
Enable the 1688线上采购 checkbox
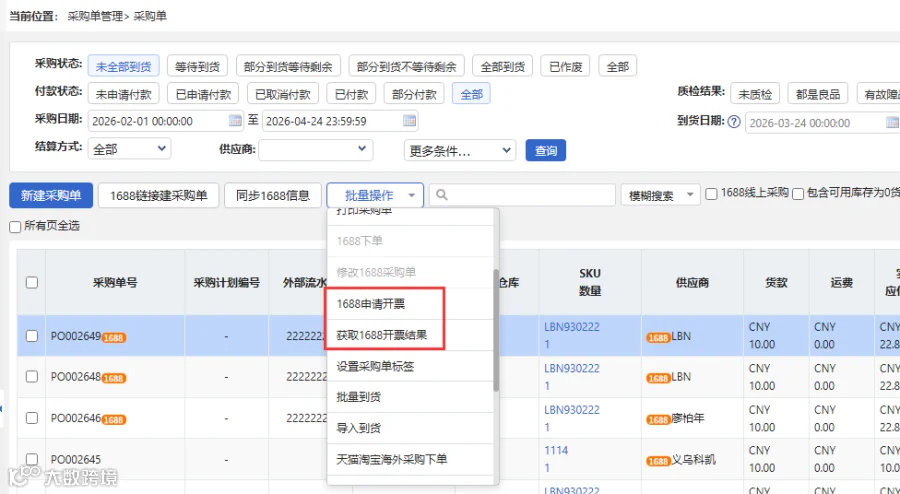tap(711, 194)
